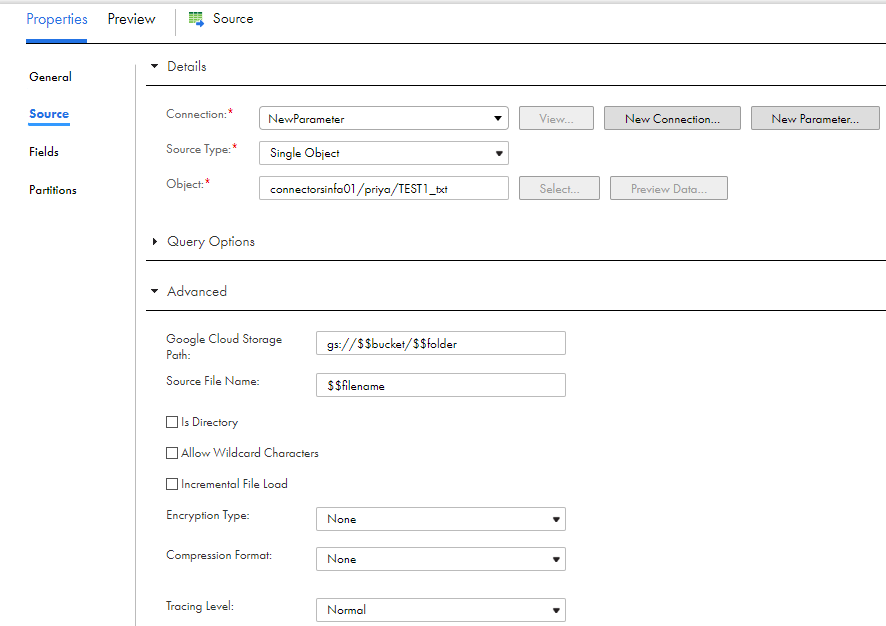Open the Source Type dropdown

384,153
